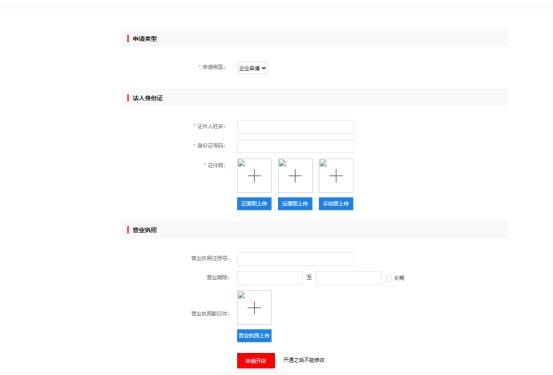This screenshot has height=375, width=553.
Task: Click the plus box above 正面照上传
Action: tap(254, 175)
